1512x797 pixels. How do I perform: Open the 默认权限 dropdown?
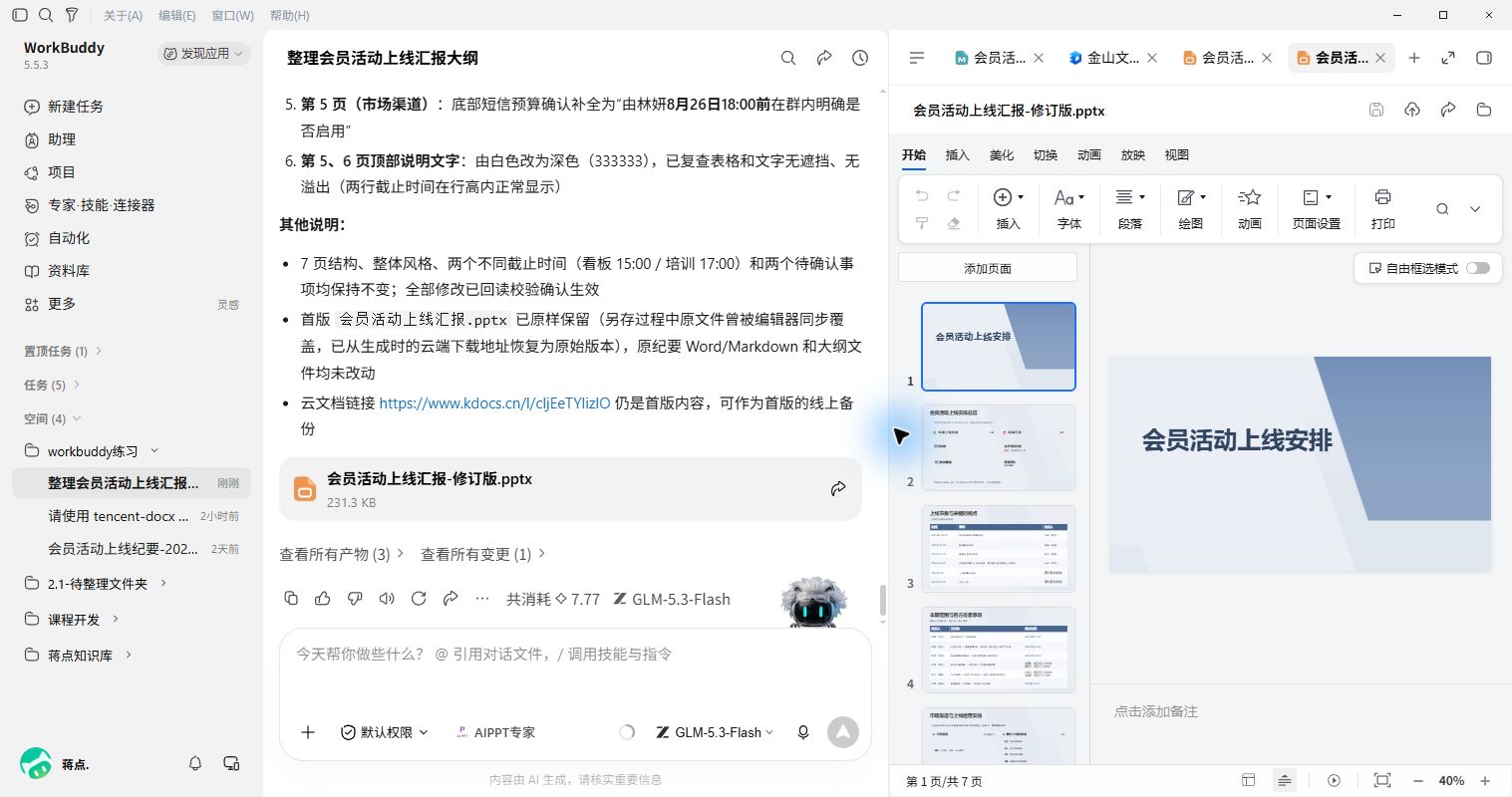coord(385,732)
